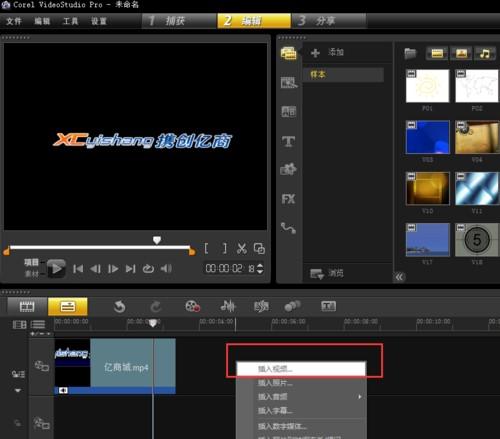This screenshot has height=439, width=500.
Task: Collapse the library panel with double chevron
Action: [x=399, y=277]
